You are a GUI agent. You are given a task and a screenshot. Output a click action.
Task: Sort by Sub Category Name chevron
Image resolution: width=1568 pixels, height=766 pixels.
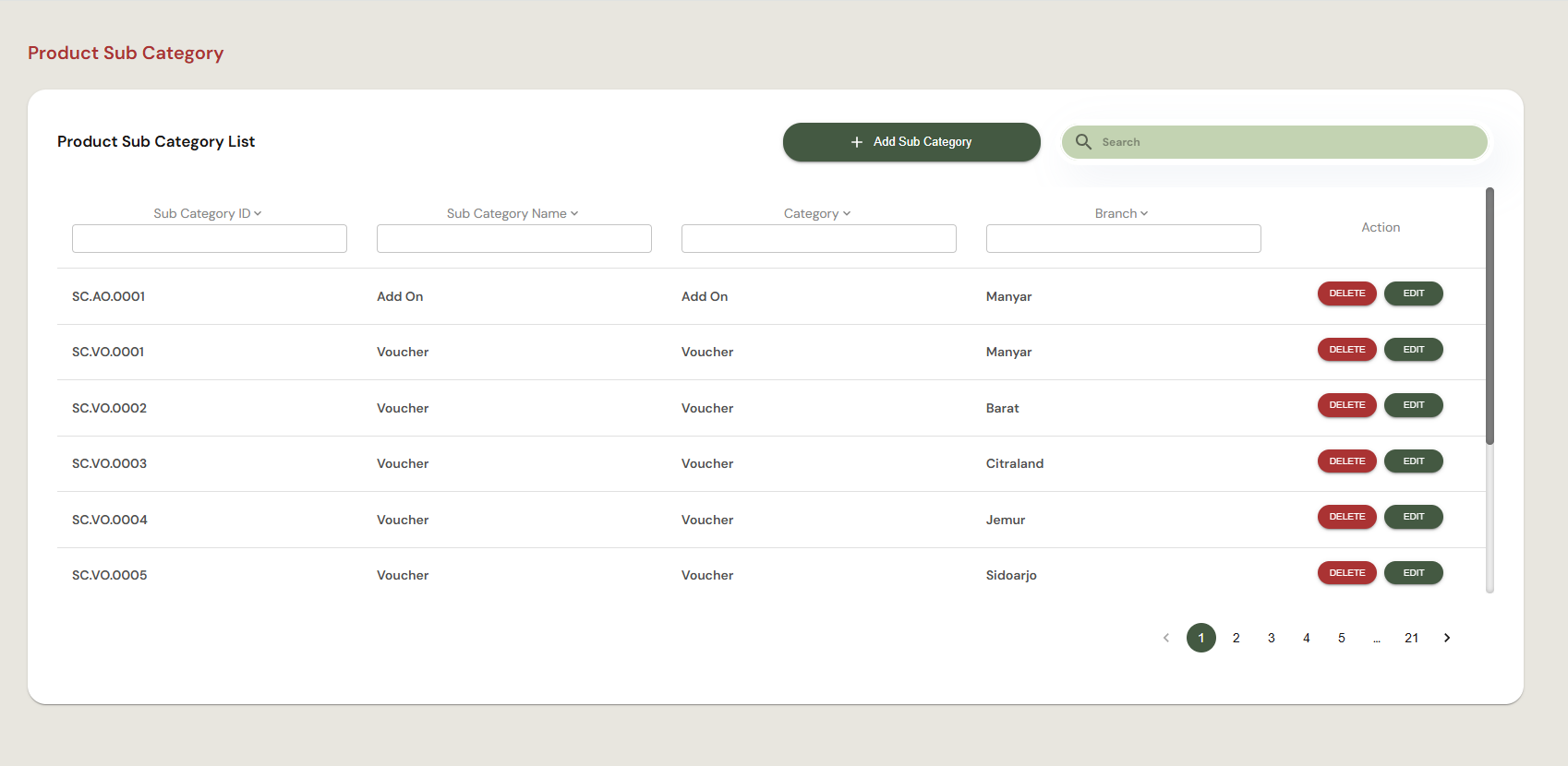574,213
